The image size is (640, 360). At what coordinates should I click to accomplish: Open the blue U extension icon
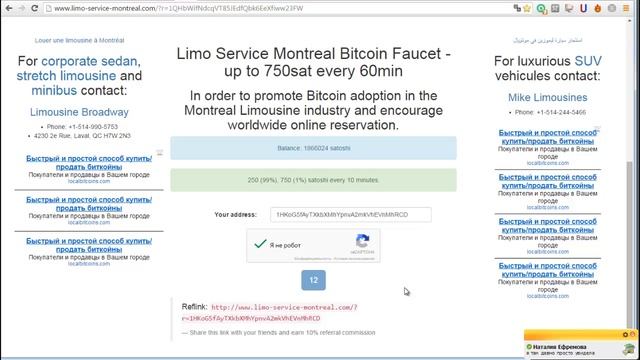tap(583, 8)
